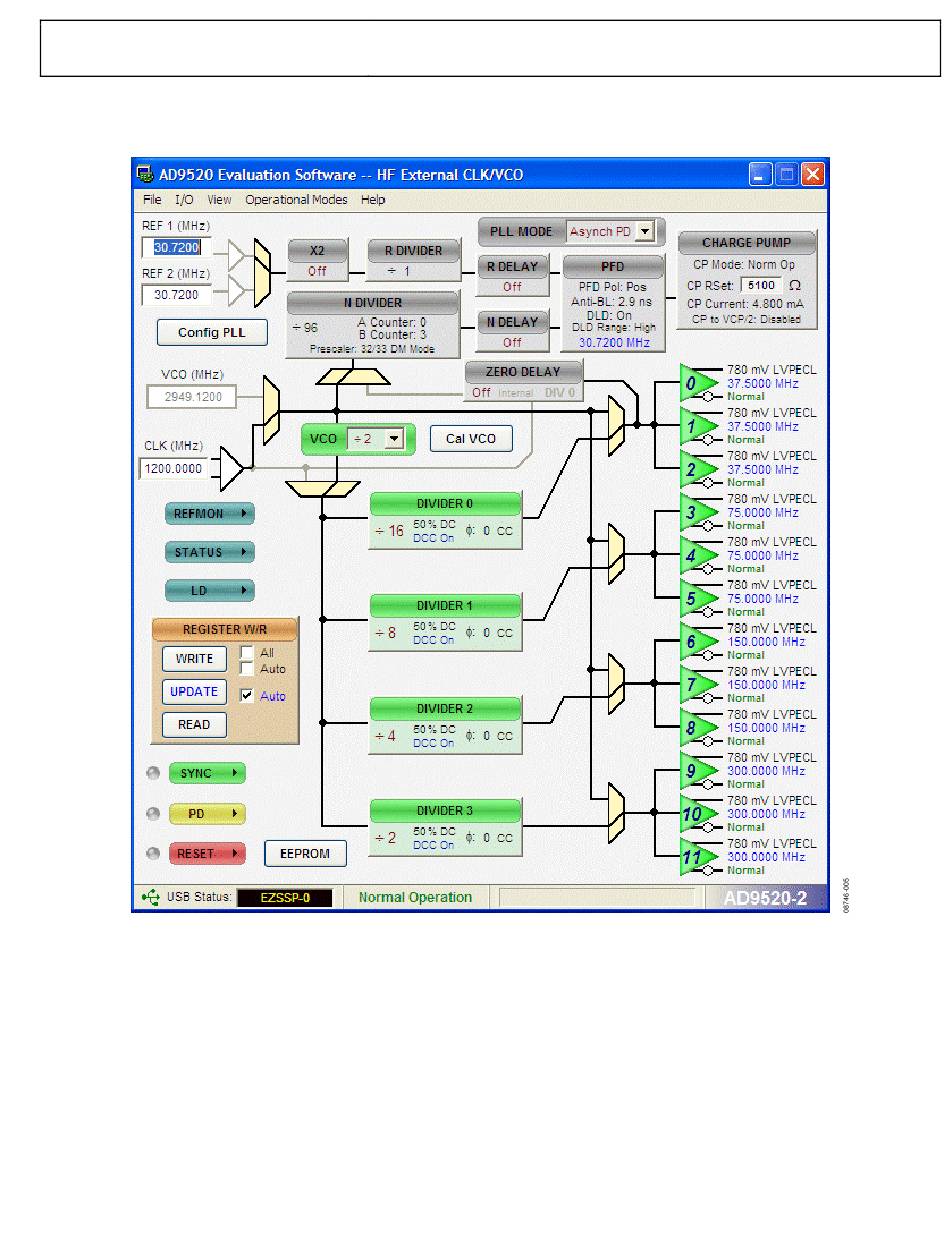
Task: Click the UPDATE register button
Action: click(x=194, y=692)
